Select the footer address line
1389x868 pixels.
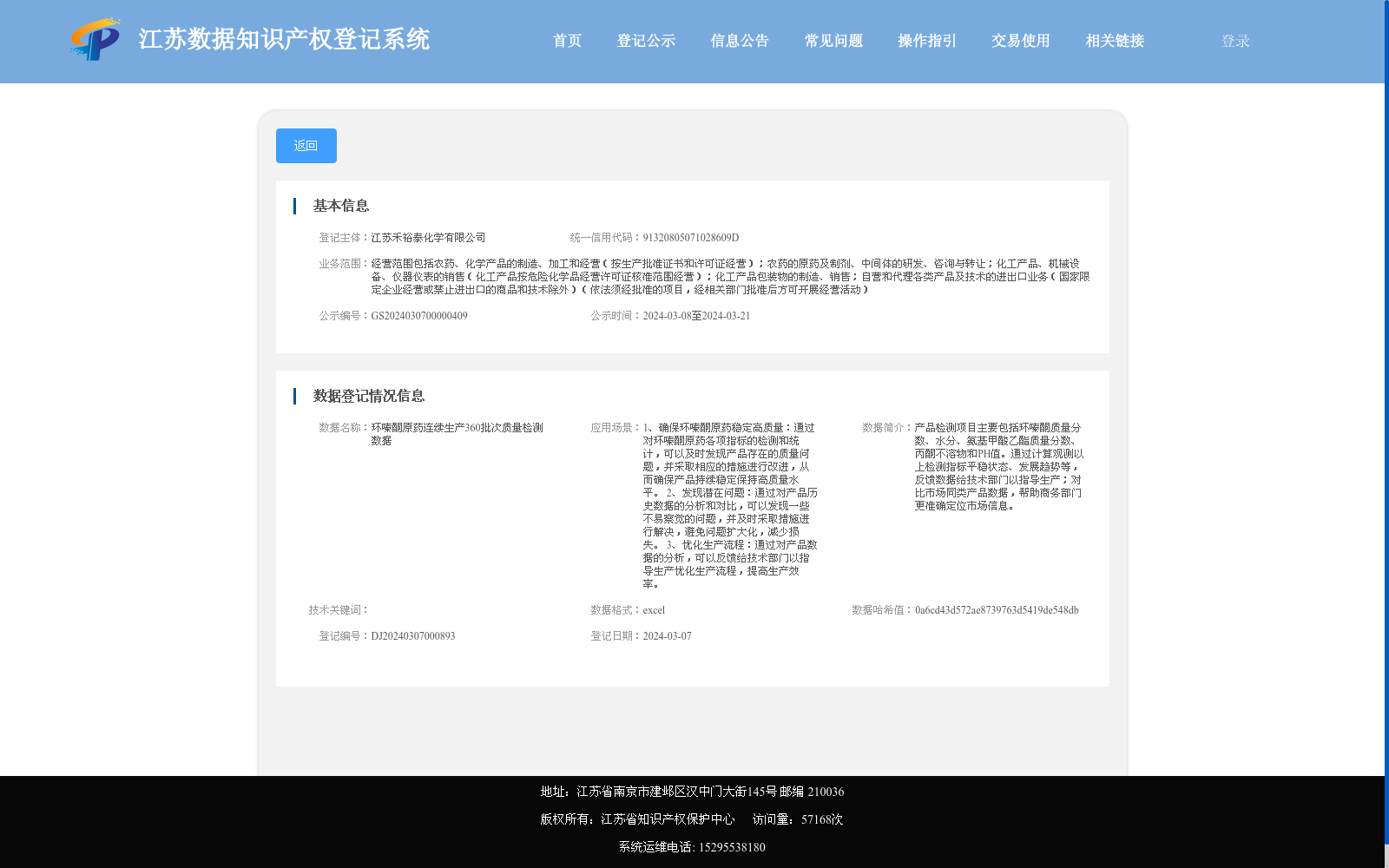(692, 792)
